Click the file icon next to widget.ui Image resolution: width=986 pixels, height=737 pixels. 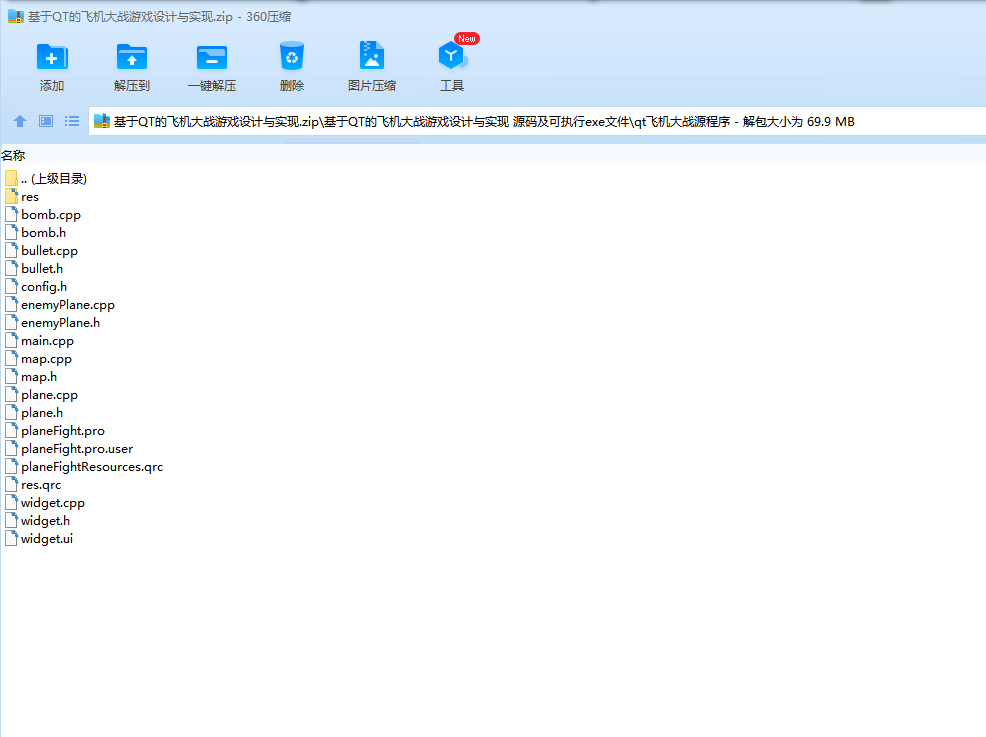11,539
